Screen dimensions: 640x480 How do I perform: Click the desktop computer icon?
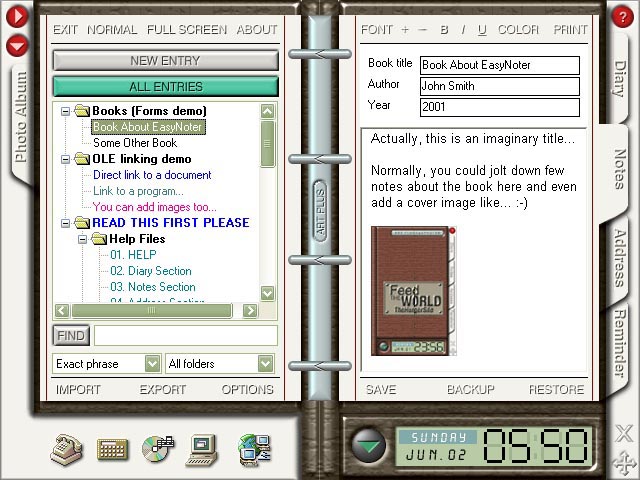coord(203,449)
